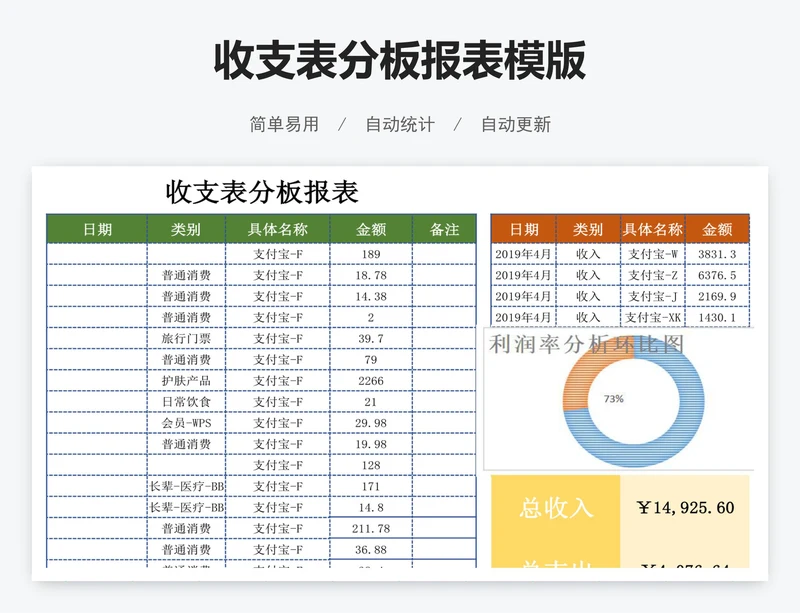The height and width of the screenshot is (613, 800).
Task: Click the main title 收支表分板报表模版
Action: (x=399, y=61)
